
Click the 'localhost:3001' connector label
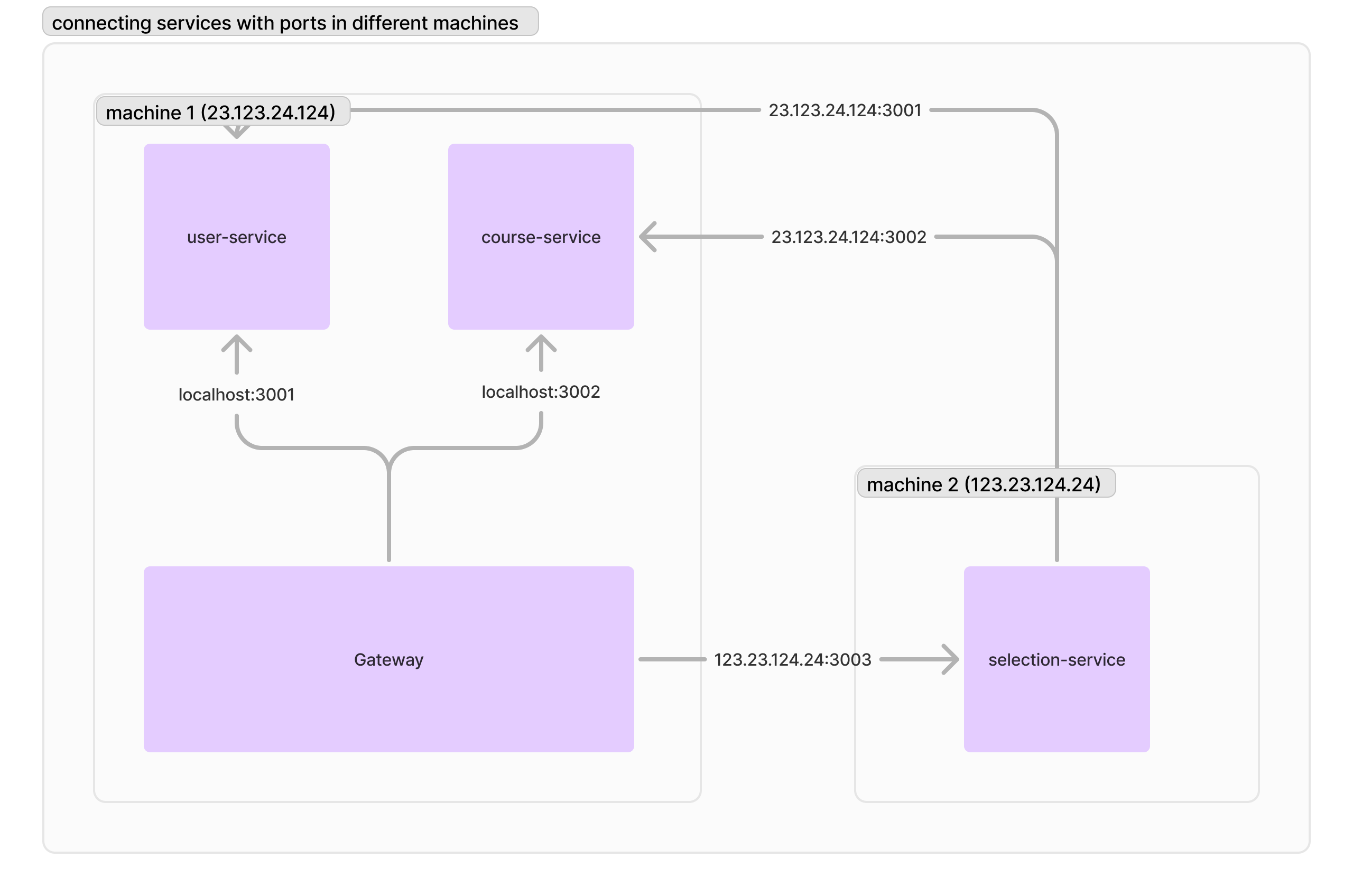[x=237, y=394]
